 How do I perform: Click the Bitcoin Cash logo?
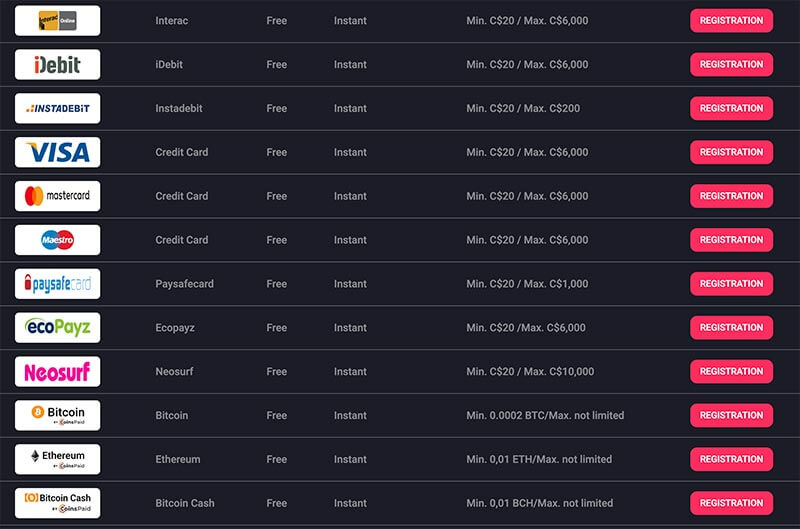coord(58,503)
